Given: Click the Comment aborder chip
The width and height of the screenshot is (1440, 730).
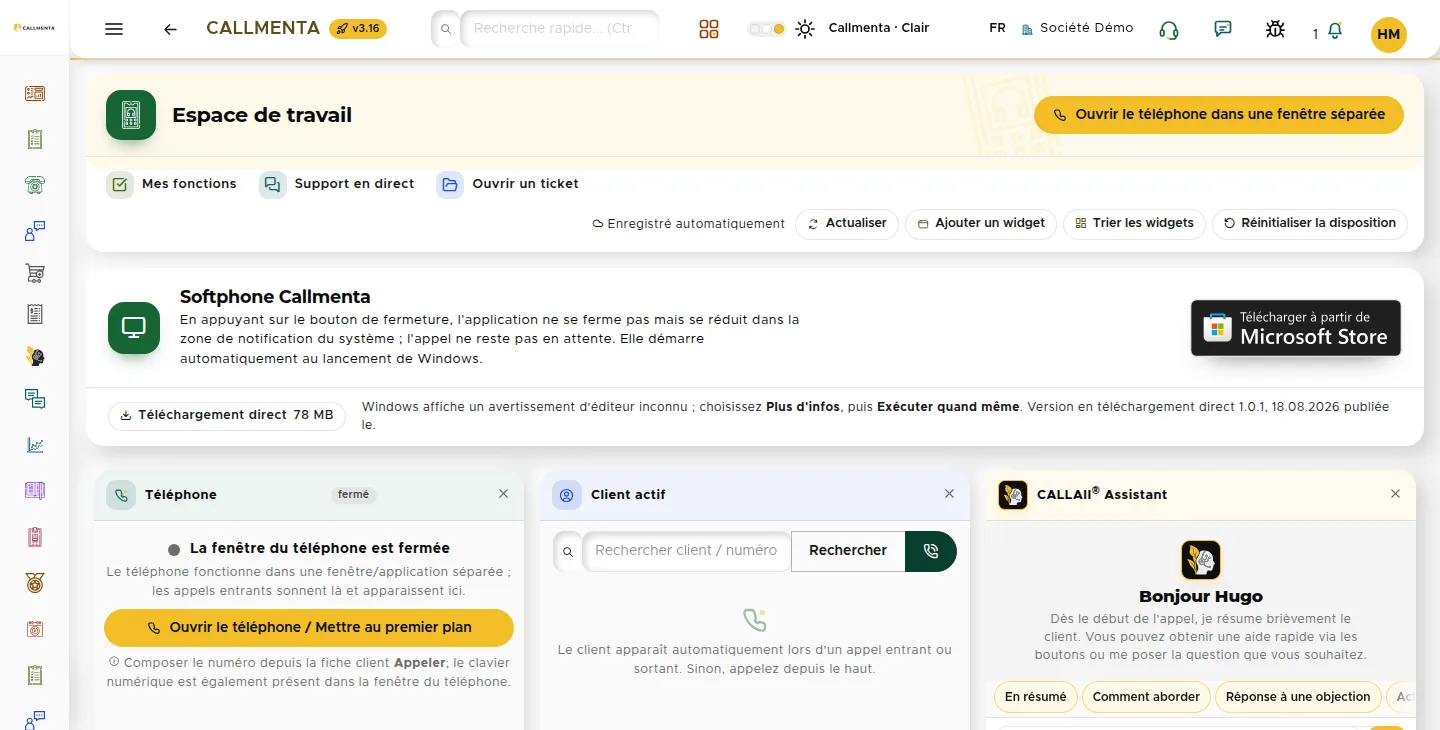Looking at the screenshot, I should (x=1146, y=697).
